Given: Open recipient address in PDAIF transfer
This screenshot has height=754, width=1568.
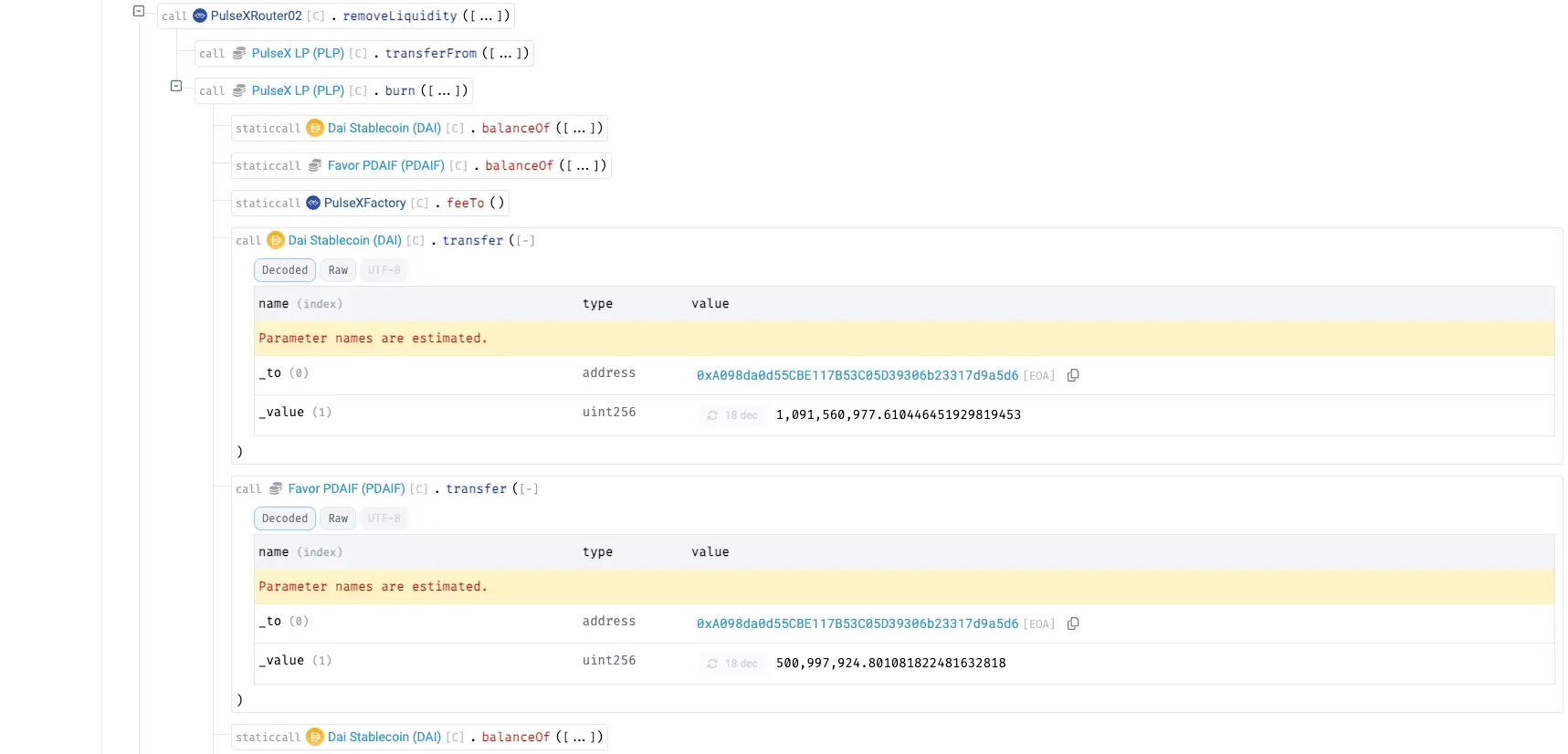Looking at the screenshot, I should (x=858, y=623).
